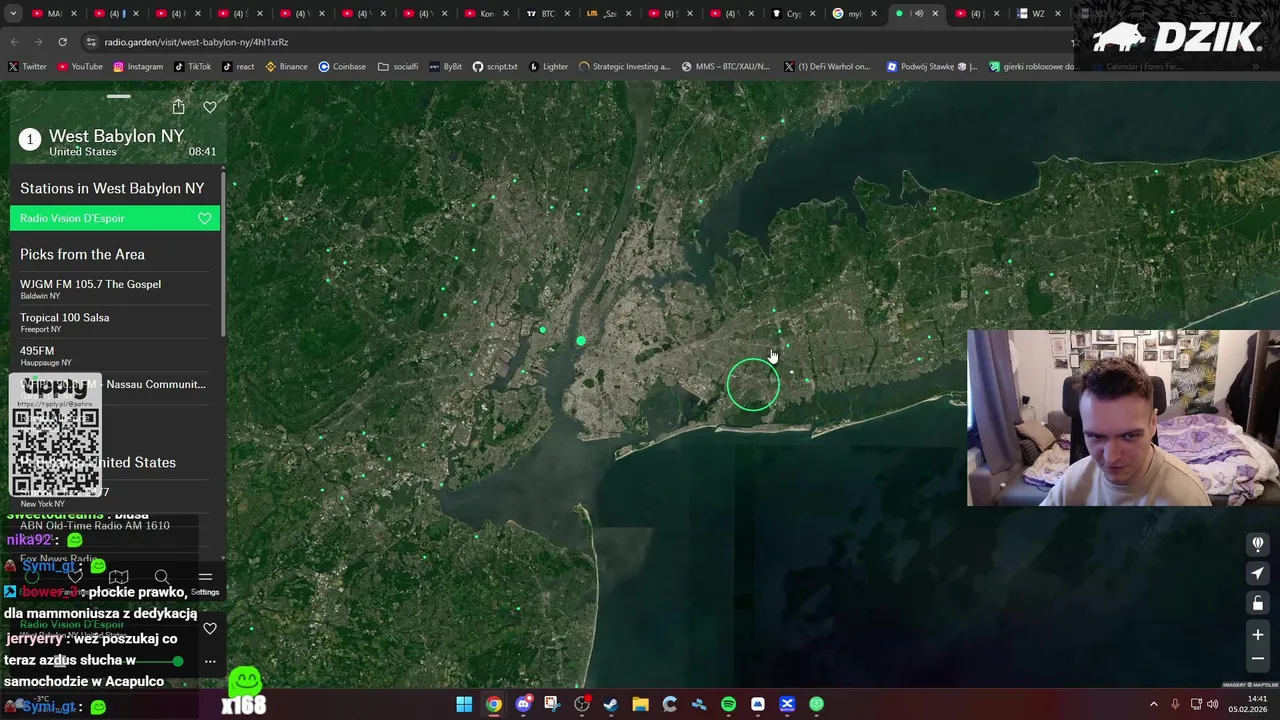Open Chrome from the taskbar
The width and height of the screenshot is (1280, 720).
(494, 704)
